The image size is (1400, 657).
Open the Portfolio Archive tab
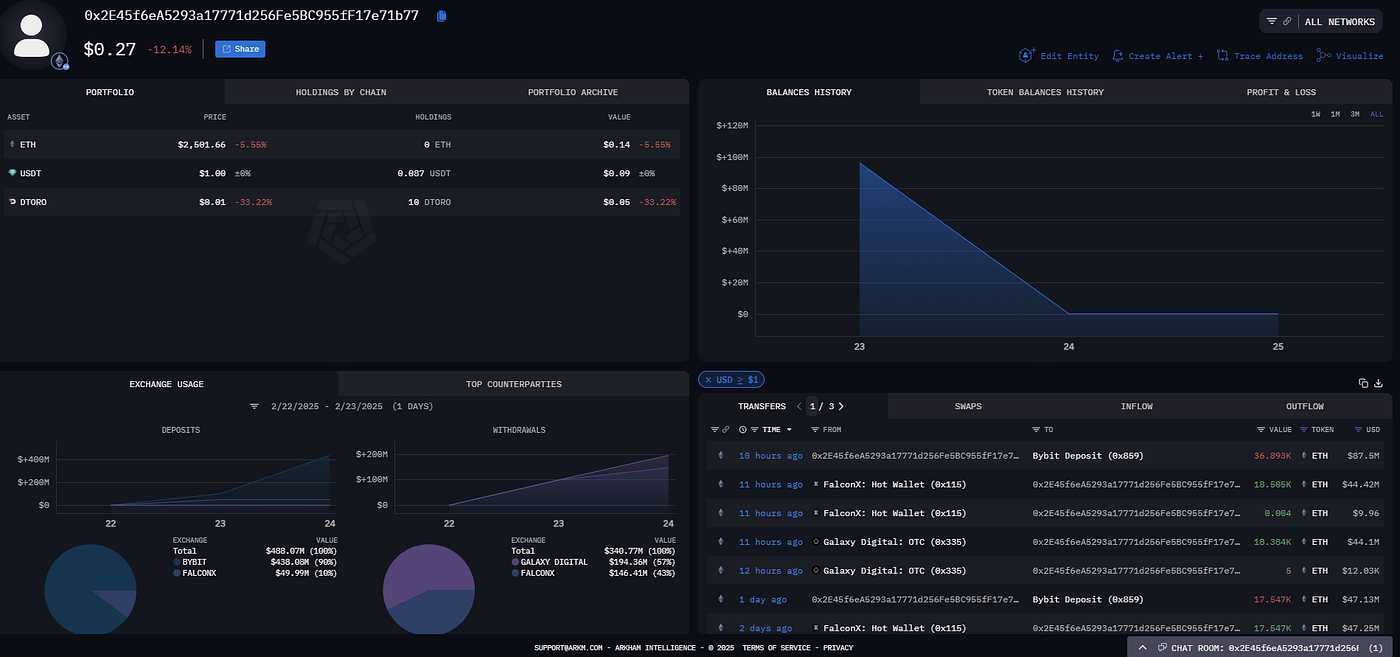[x=573, y=92]
